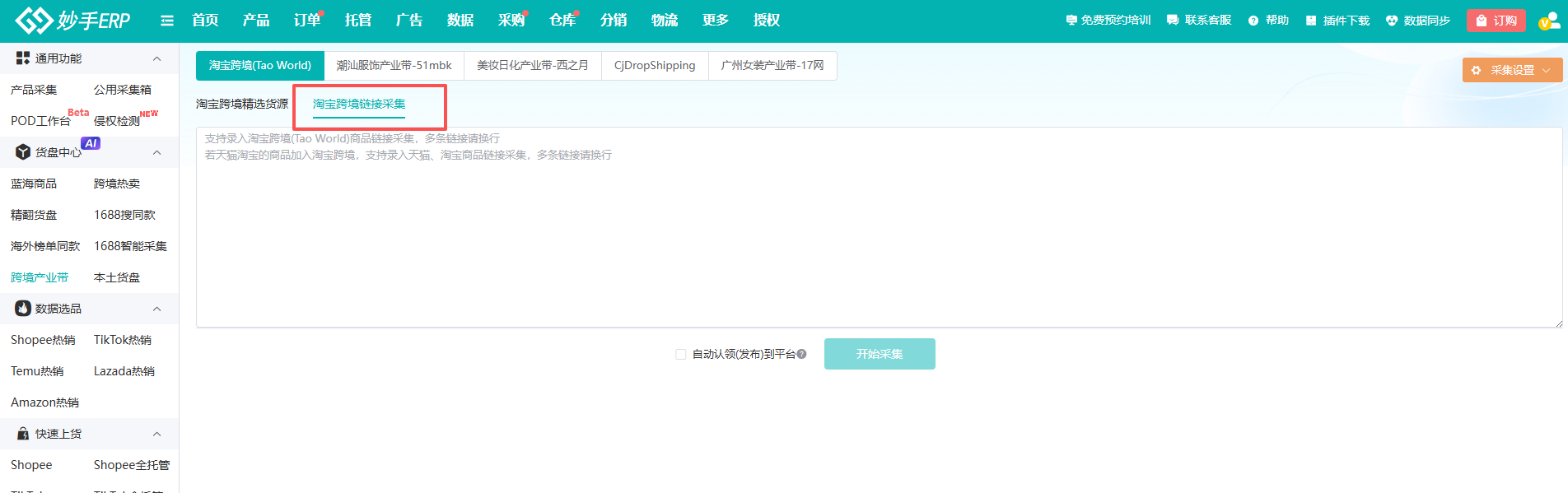Collapse the 通用功能 section
Viewport: 1568px width, 493px height.
tap(156, 58)
